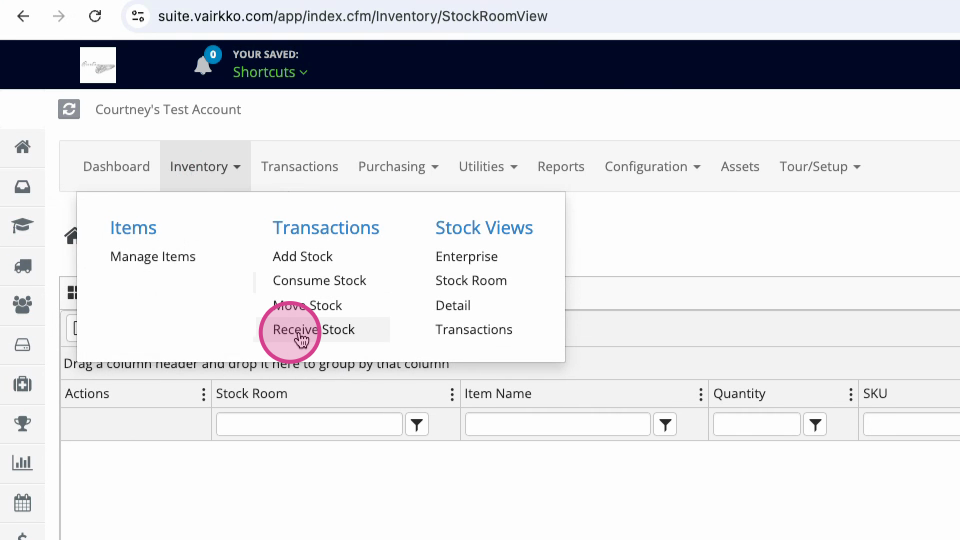Open the medical kit sidebar icon
Image resolution: width=960 pixels, height=540 pixels.
(x=23, y=384)
